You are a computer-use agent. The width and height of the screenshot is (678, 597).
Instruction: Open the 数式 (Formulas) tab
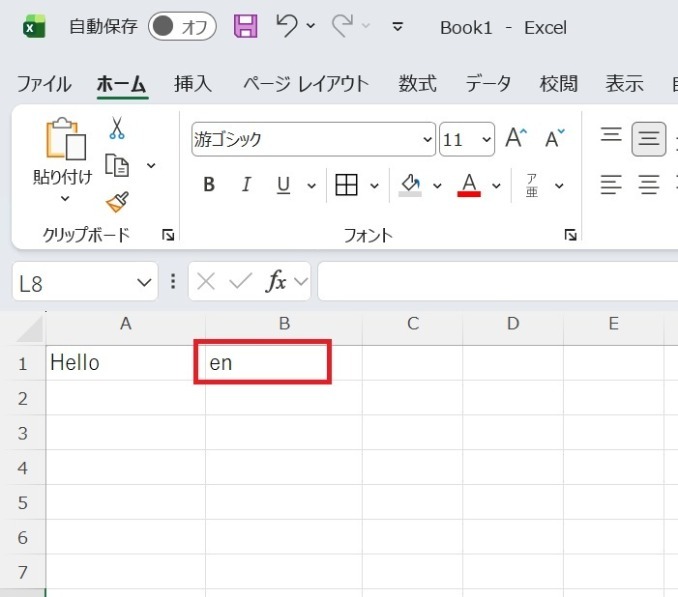click(417, 83)
